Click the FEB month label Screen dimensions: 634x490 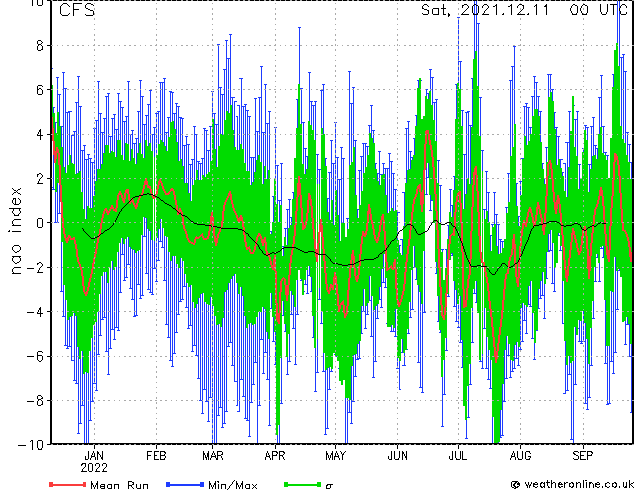tap(156, 456)
